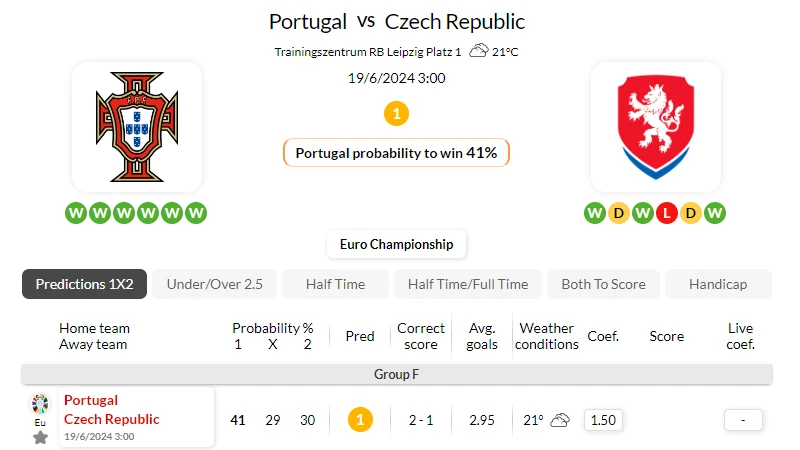This screenshot has width=800, height=450.
Task: Click the orange Pred circle in table row
Action: pyautogui.click(x=360, y=420)
